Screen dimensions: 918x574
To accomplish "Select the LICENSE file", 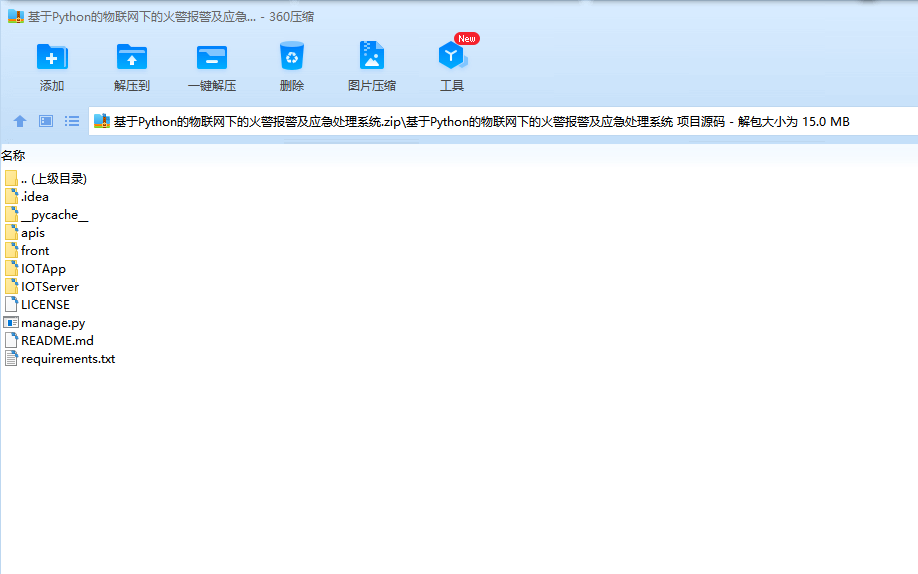I will (x=37, y=305).
